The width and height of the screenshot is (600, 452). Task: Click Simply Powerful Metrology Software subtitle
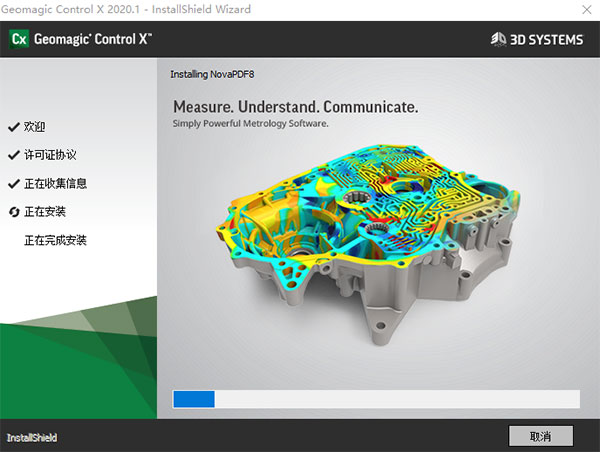[250, 124]
